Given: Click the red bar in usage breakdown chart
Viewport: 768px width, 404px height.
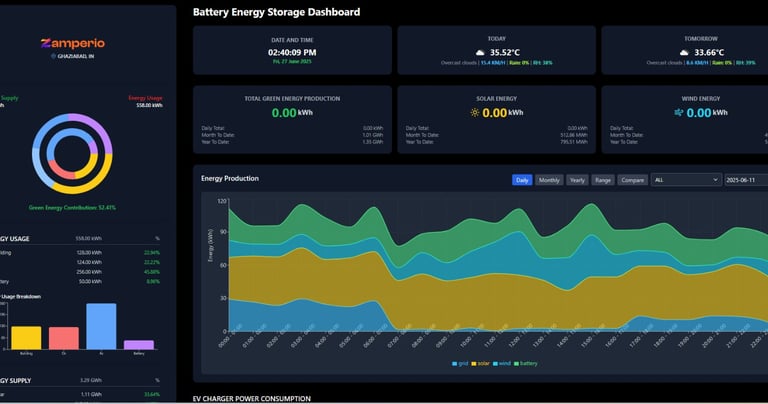Looking at the screenshot, I should [64, 338].
